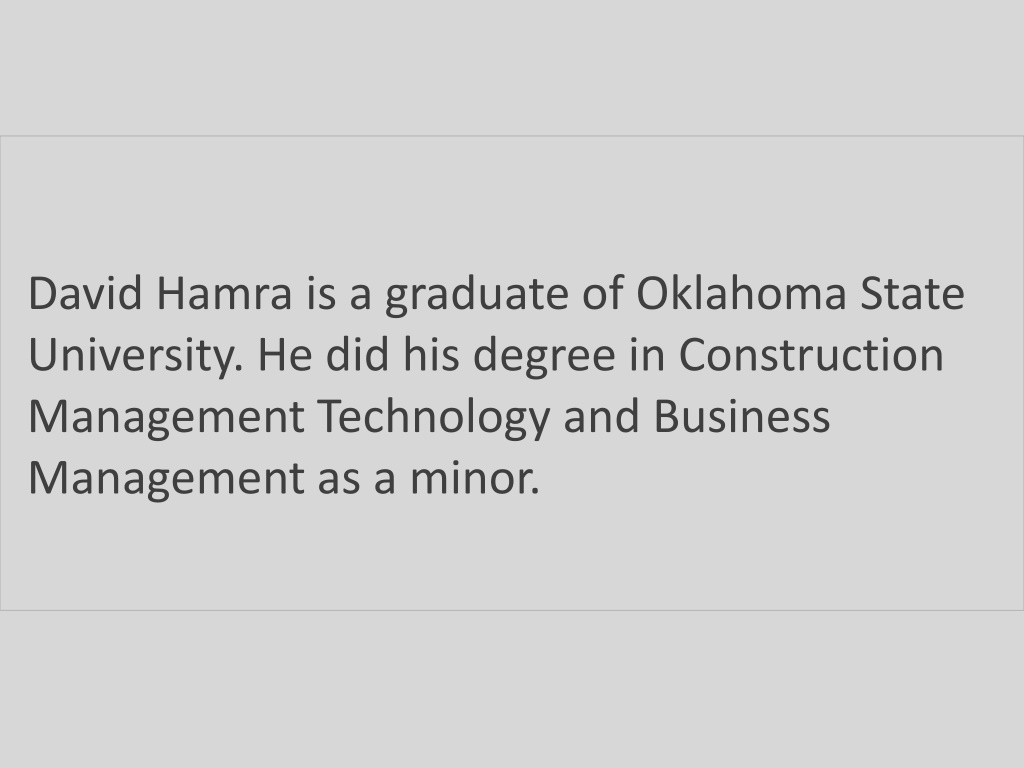Click the word "his" before degree
Screen dimensions: 1024x768
pos(430,354)
